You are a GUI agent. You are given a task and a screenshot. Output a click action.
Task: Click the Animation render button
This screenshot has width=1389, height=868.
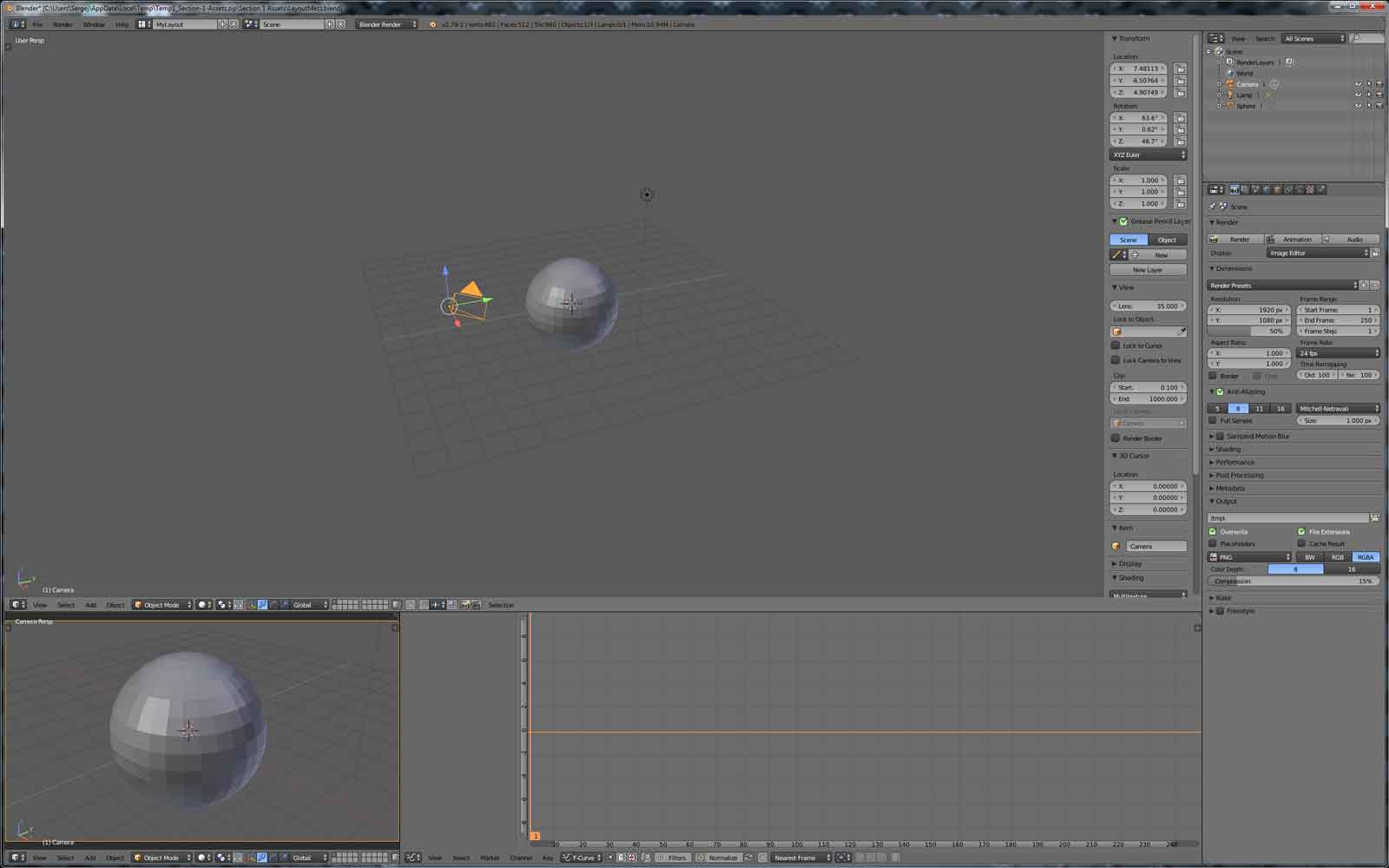[x=1293, y=240]
